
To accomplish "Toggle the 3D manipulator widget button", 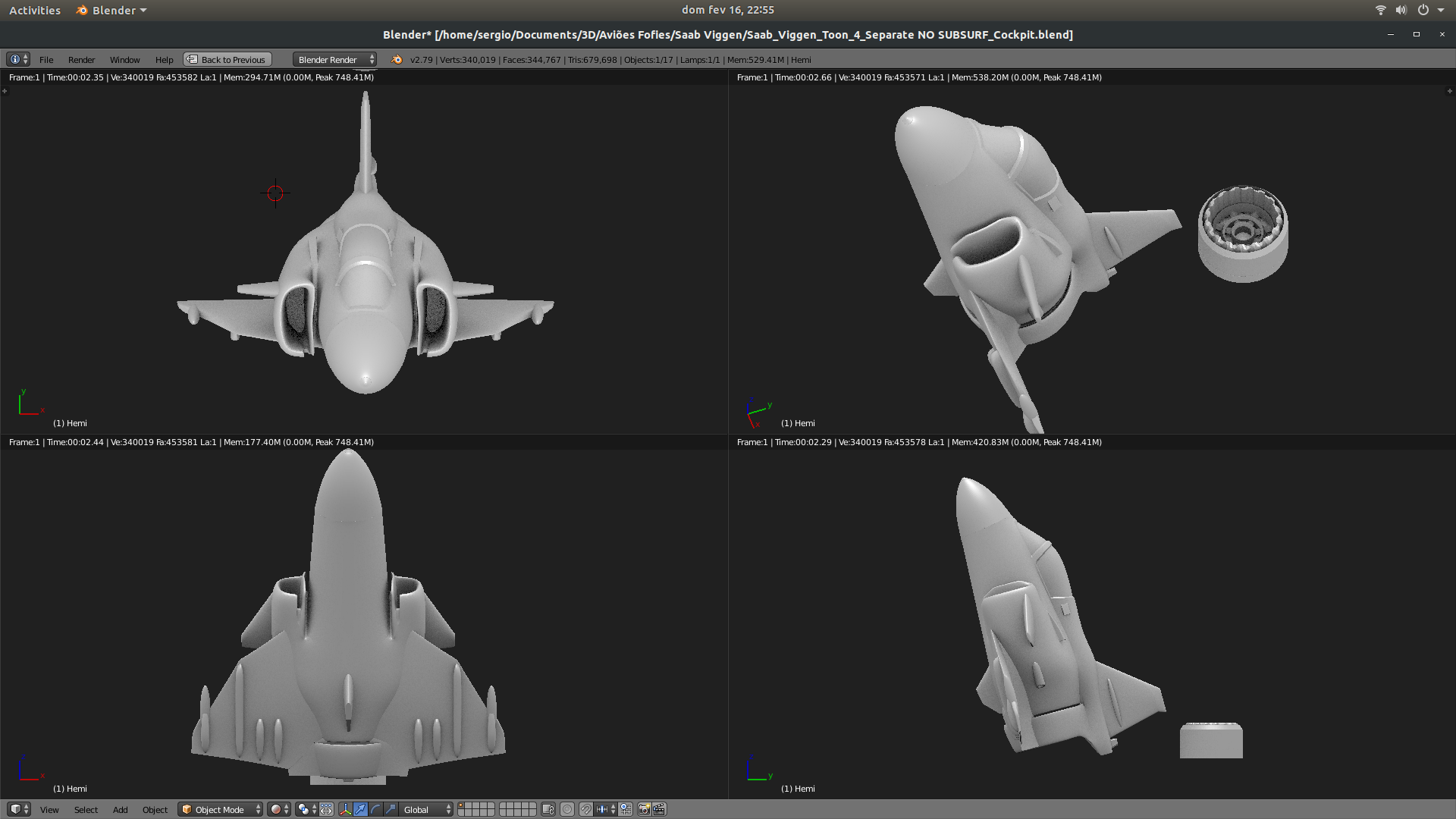I will click(347, 809).
